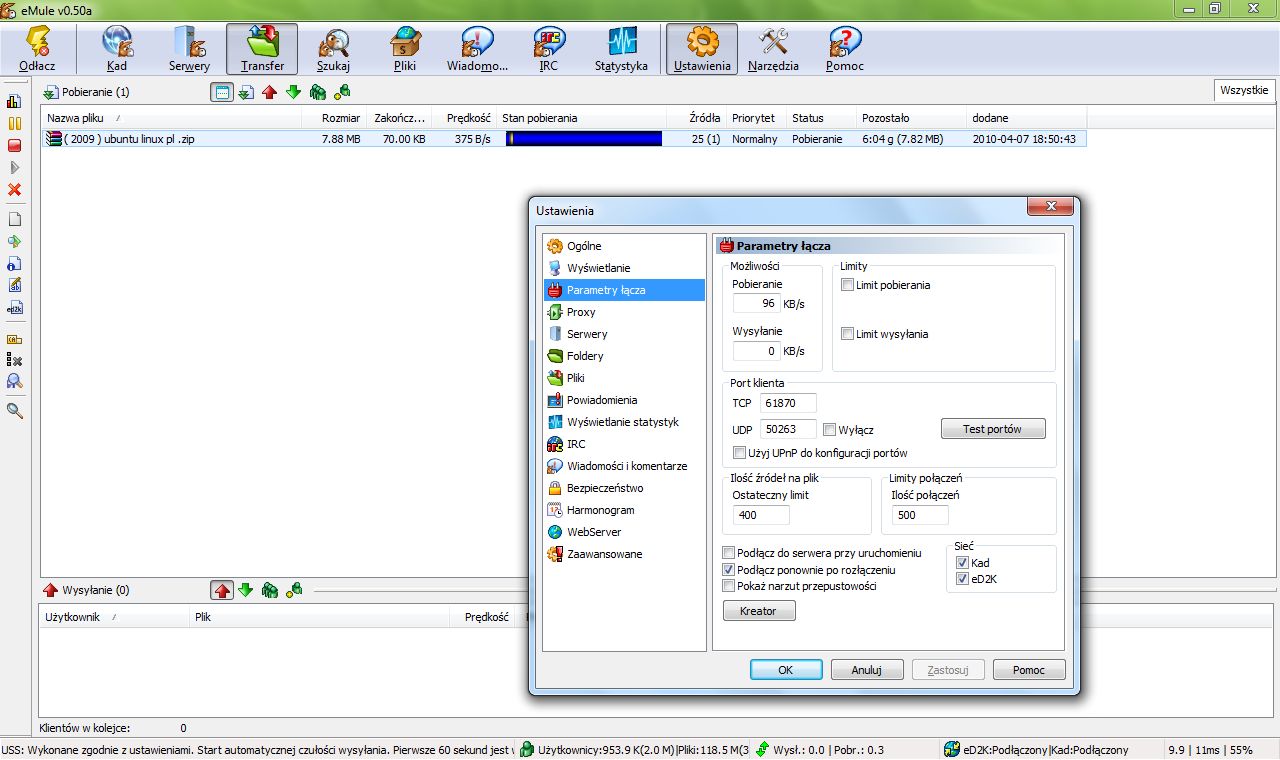Enable Użyj UPnP do konfiguracji portów
Screen dimensions: 1280x760
pyautogui.click(x=740, y=453)
